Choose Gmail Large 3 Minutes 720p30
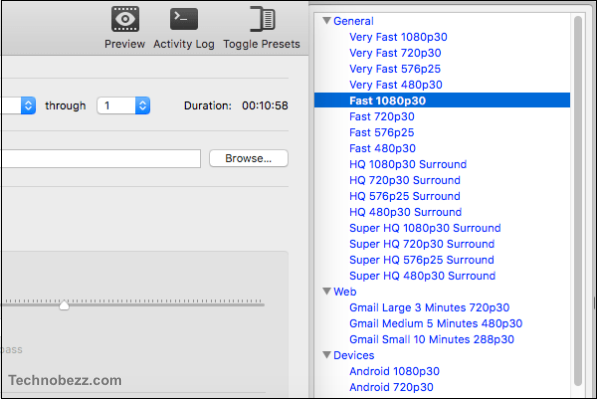The image size is (598, 399). pos(429,308)
